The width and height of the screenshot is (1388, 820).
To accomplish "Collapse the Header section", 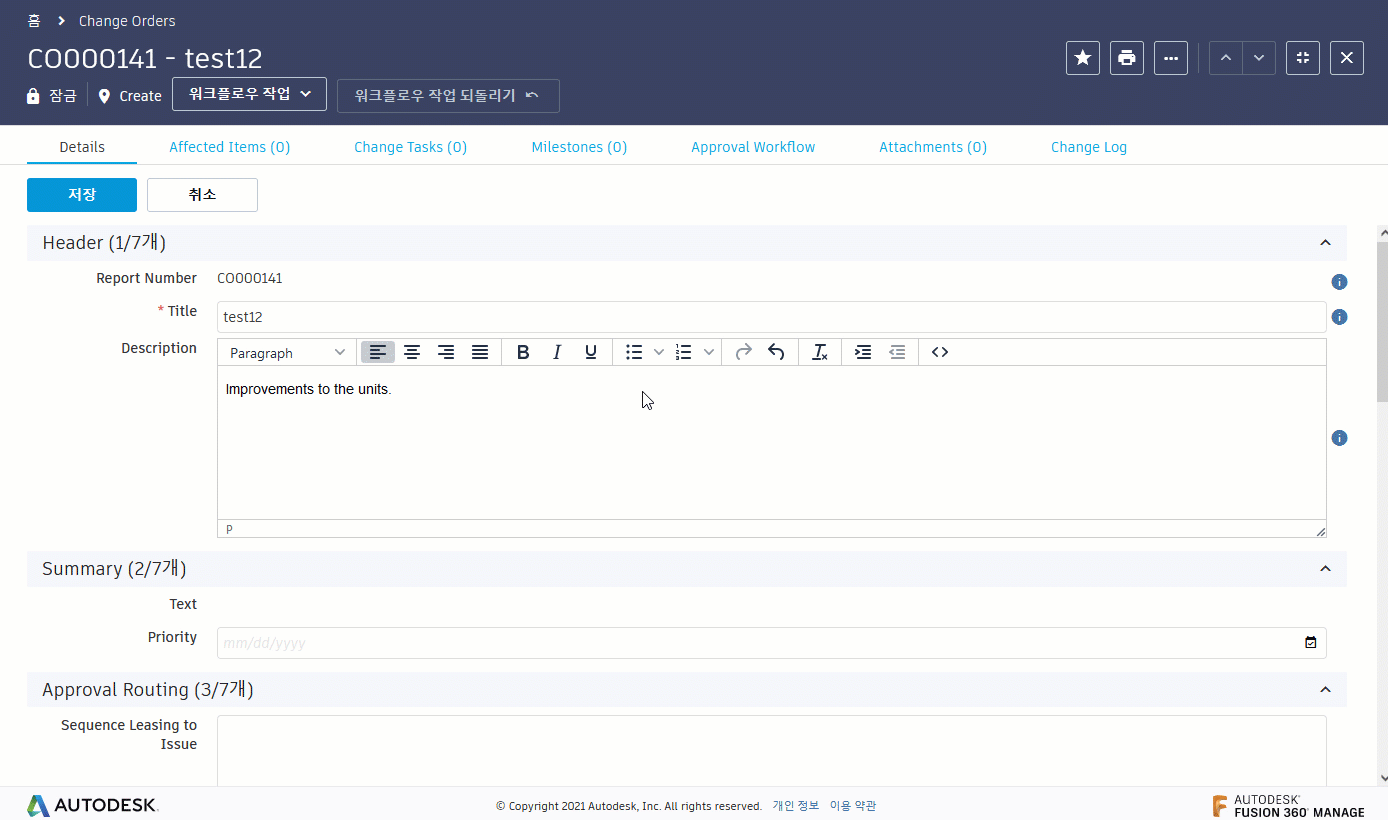I will [x=1325, y=242].
